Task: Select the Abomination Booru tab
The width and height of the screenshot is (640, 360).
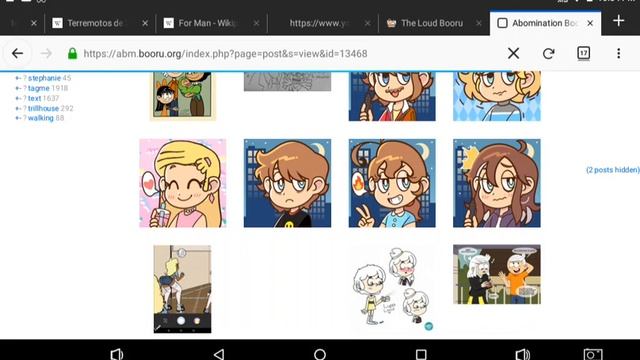Action: point(545,23)
